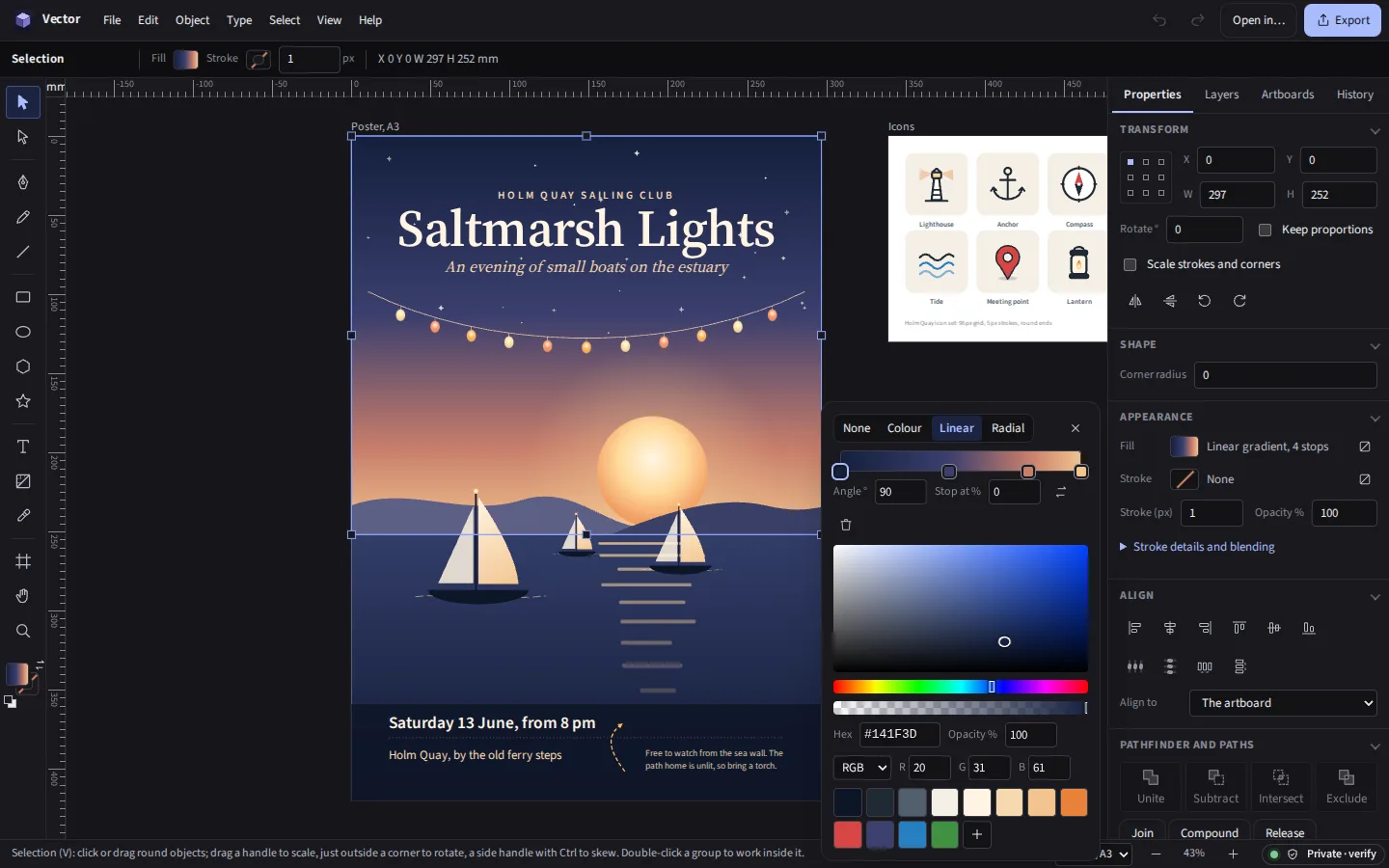The width and height of the screenshot is (1389, 868).
Task: Switch to the Artboards tab
Action: 1288,95
